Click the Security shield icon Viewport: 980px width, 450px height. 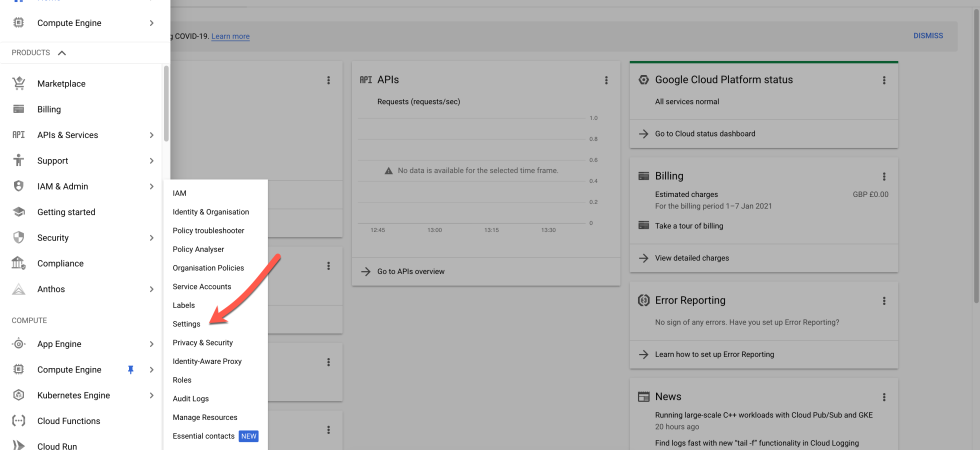coord(19,238)
